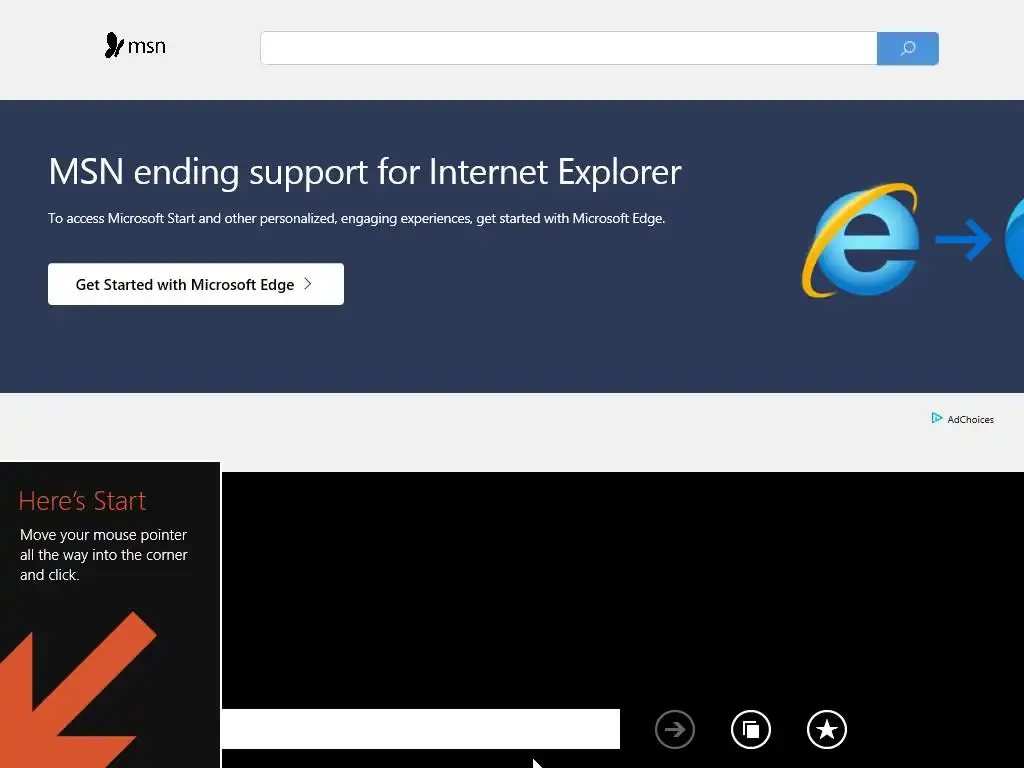
Task: Click the mouse pointer tip instructions text
Action: click(x=104, y=555)
